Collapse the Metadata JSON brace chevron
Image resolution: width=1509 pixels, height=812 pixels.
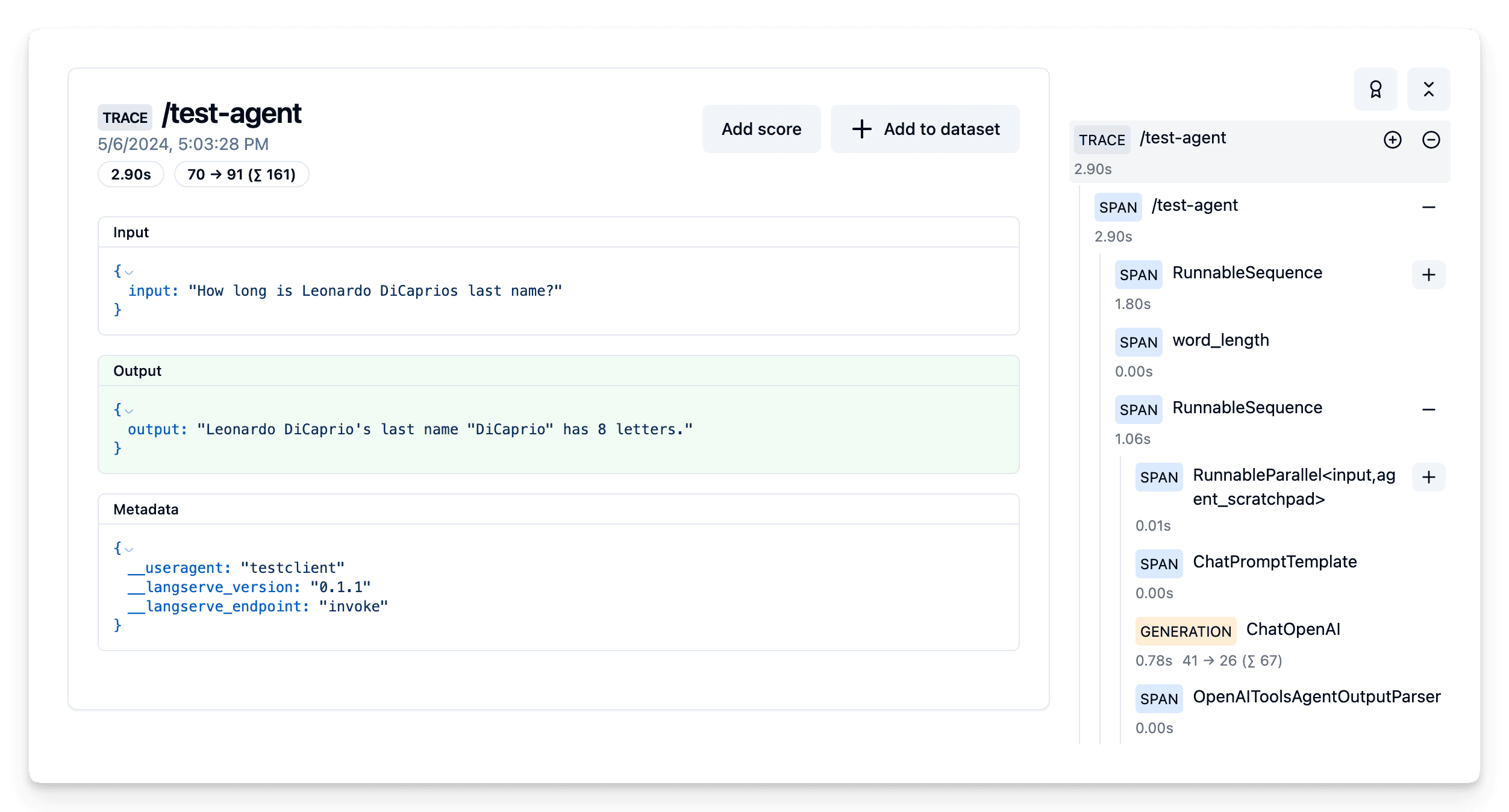pos(129,549)
